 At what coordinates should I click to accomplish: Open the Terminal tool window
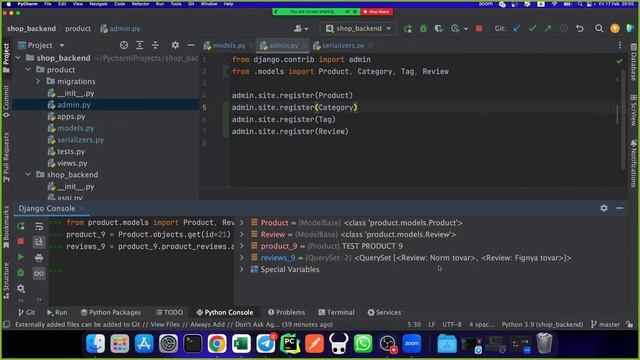pyautogui.click(x=336, y=312)
